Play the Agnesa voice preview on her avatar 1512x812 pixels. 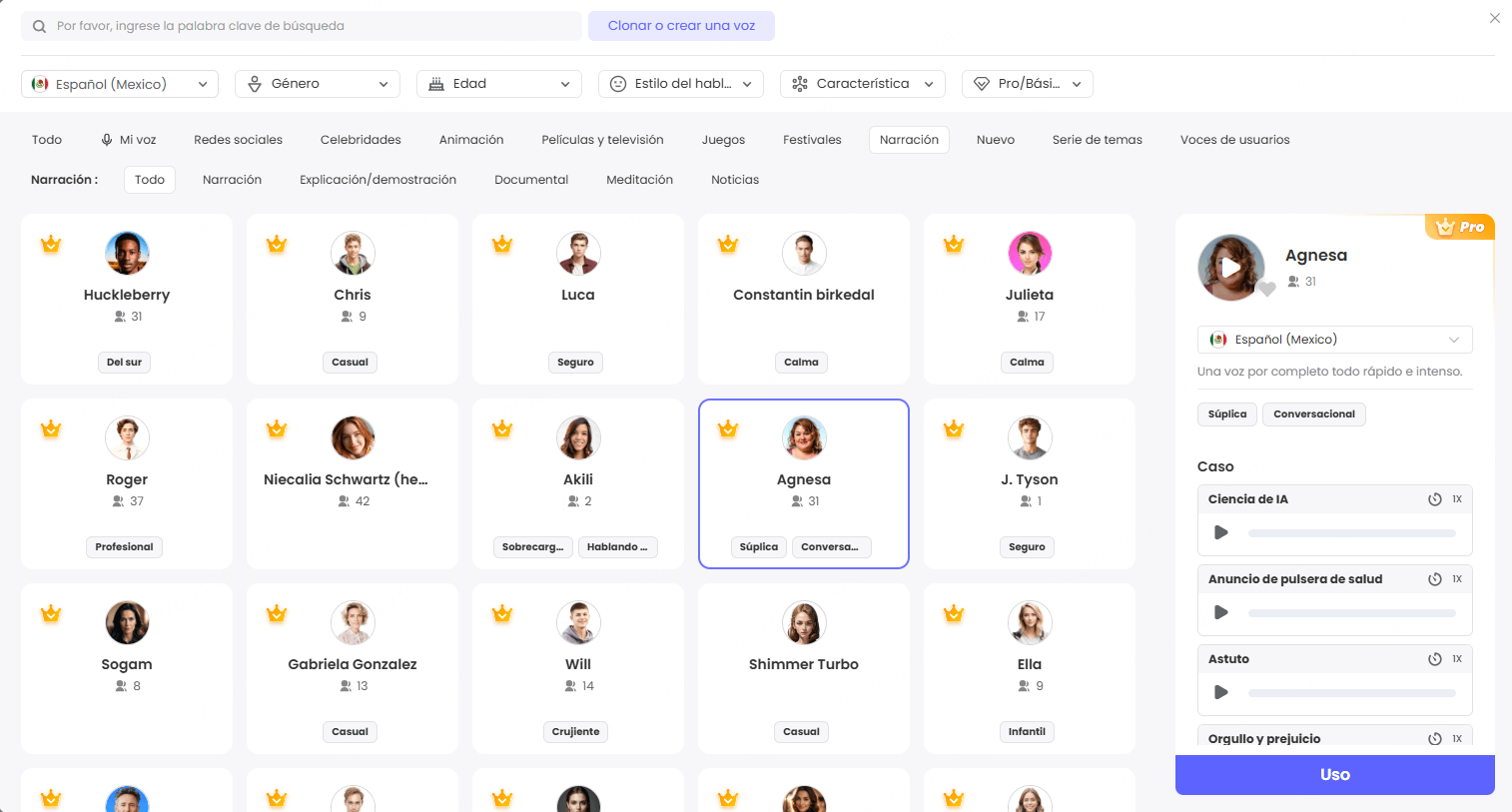point(1232,267)
